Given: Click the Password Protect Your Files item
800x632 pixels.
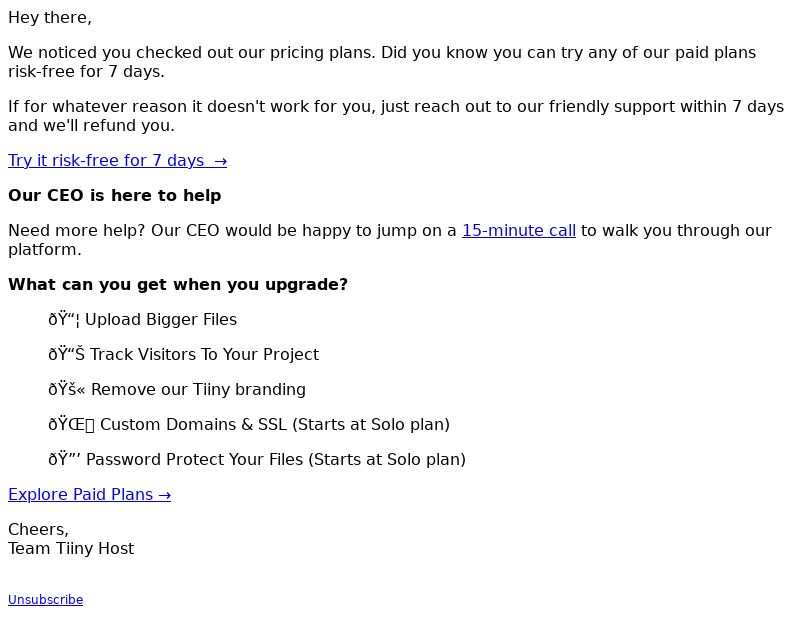Looking at the screenshot, I should click(257, 460).
